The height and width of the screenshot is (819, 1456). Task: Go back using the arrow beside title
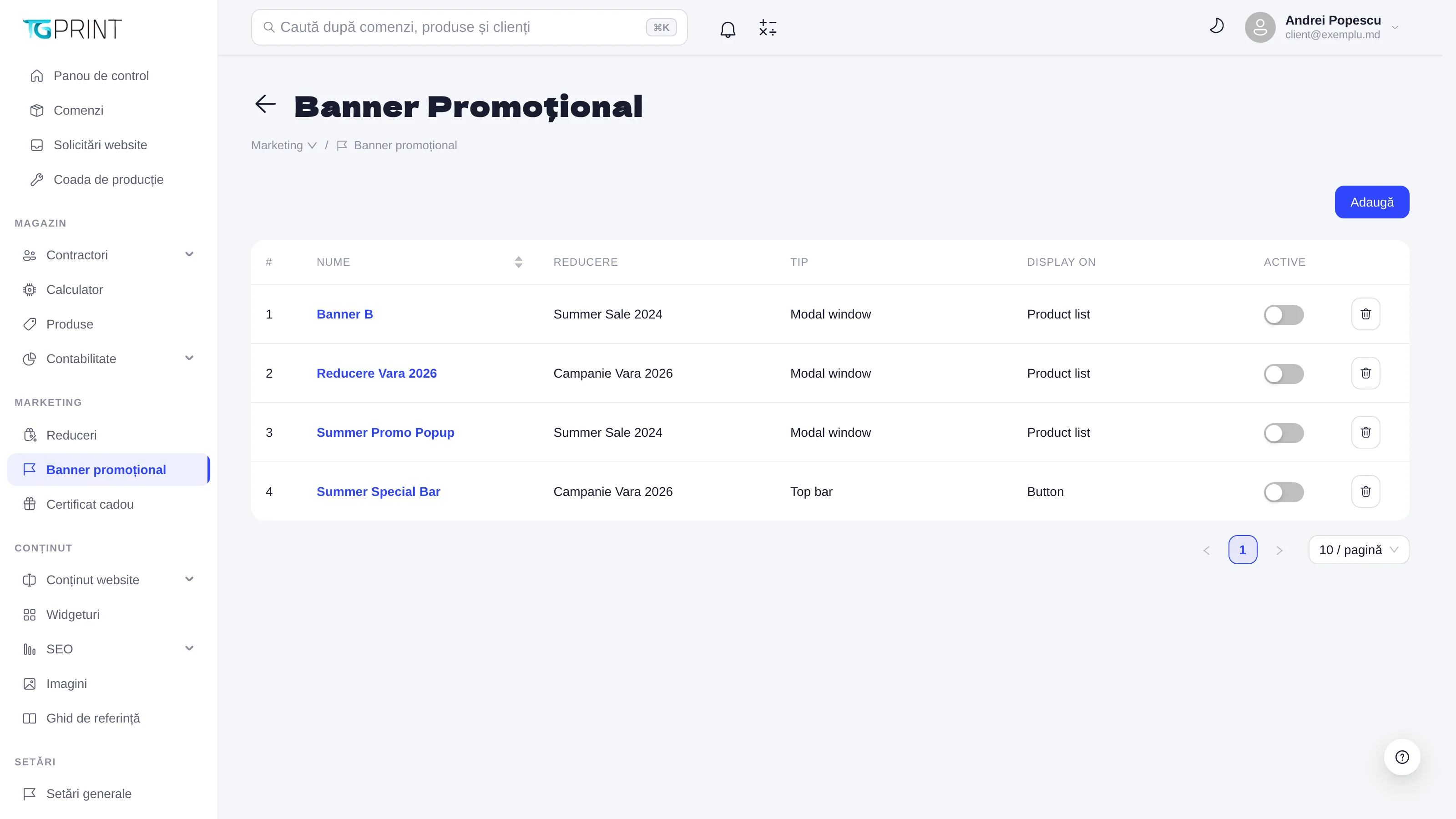point(265,104)
